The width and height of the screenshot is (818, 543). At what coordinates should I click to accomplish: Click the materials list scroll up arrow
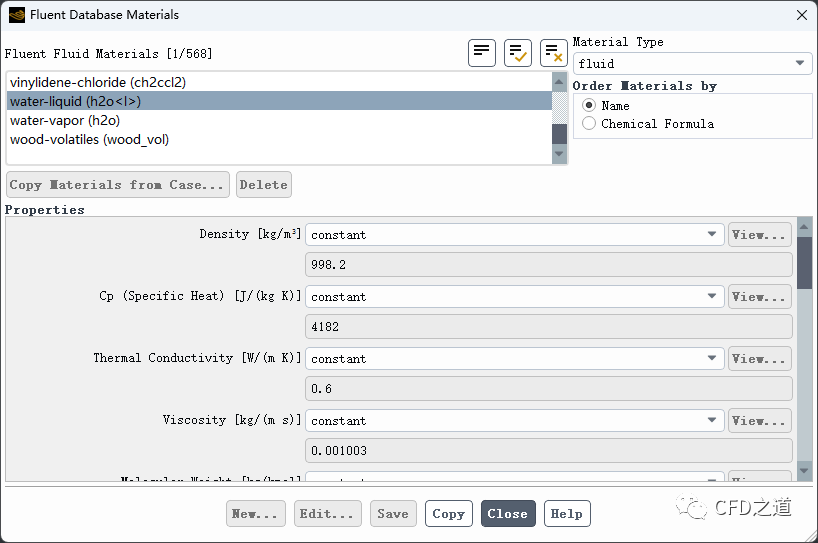pos(559,81)
